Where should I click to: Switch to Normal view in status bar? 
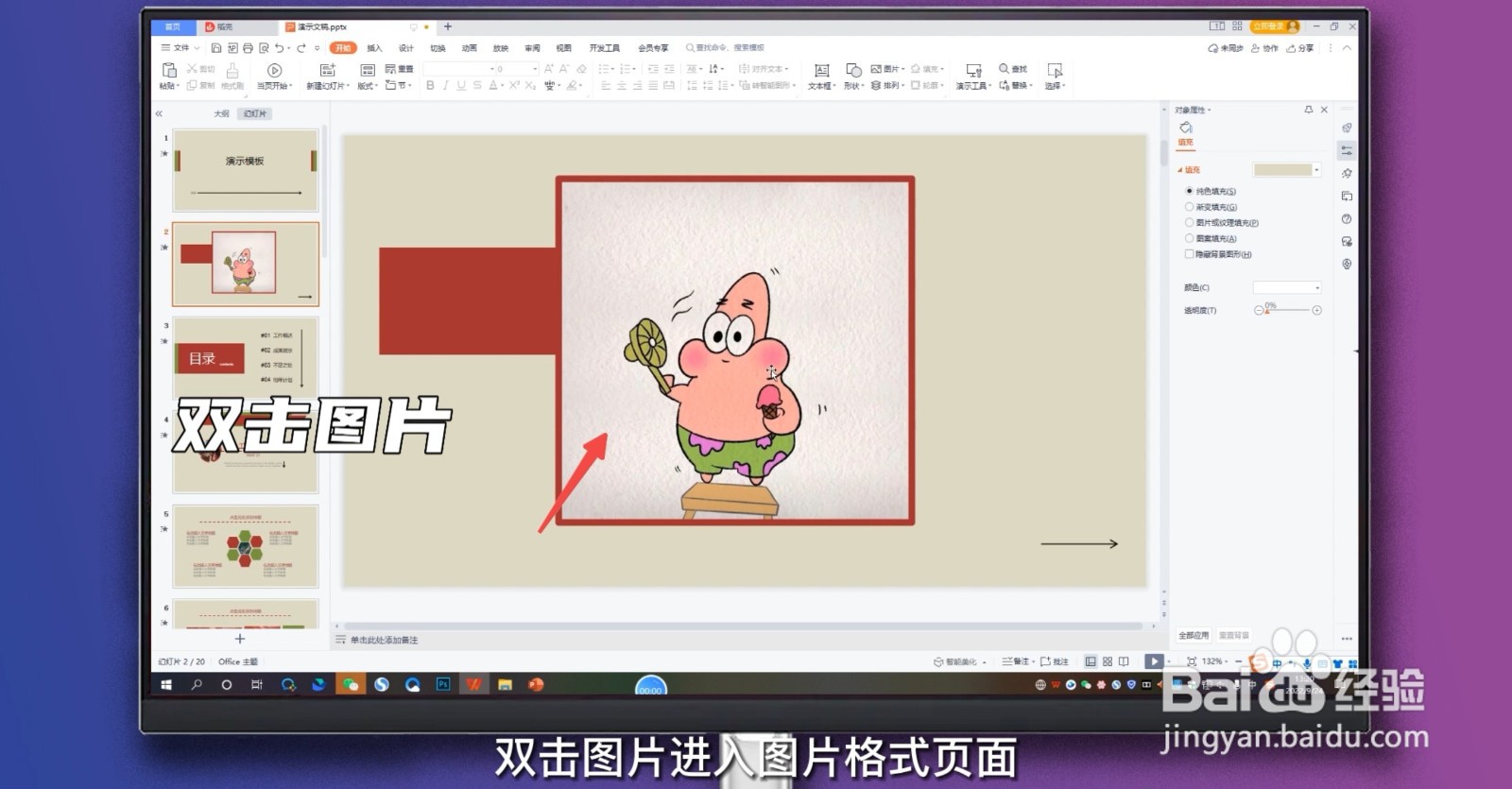click(x=1091, y=661)
